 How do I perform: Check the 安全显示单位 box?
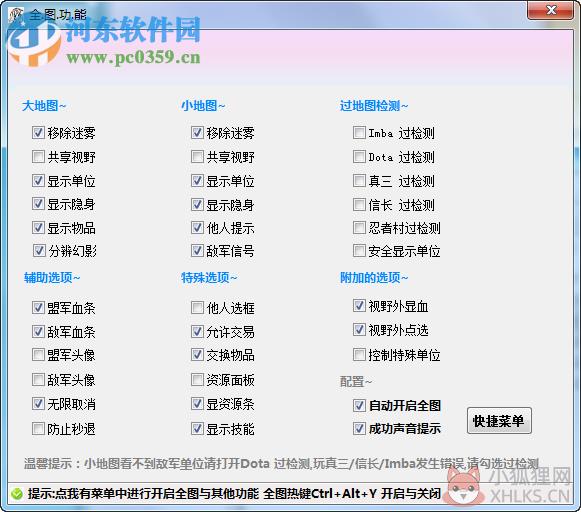pos(359,251)
